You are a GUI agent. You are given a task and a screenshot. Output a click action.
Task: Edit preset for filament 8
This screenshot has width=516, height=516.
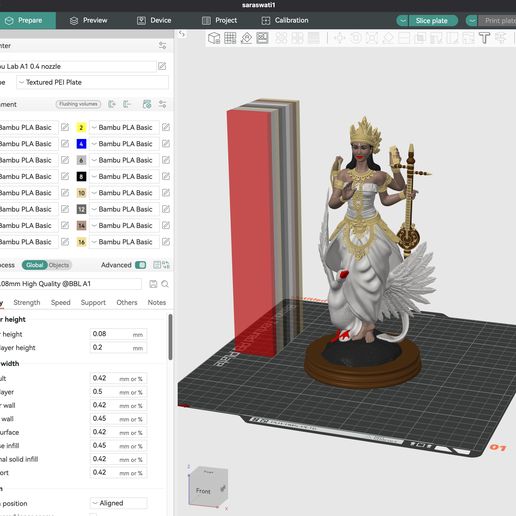(166, 176)
